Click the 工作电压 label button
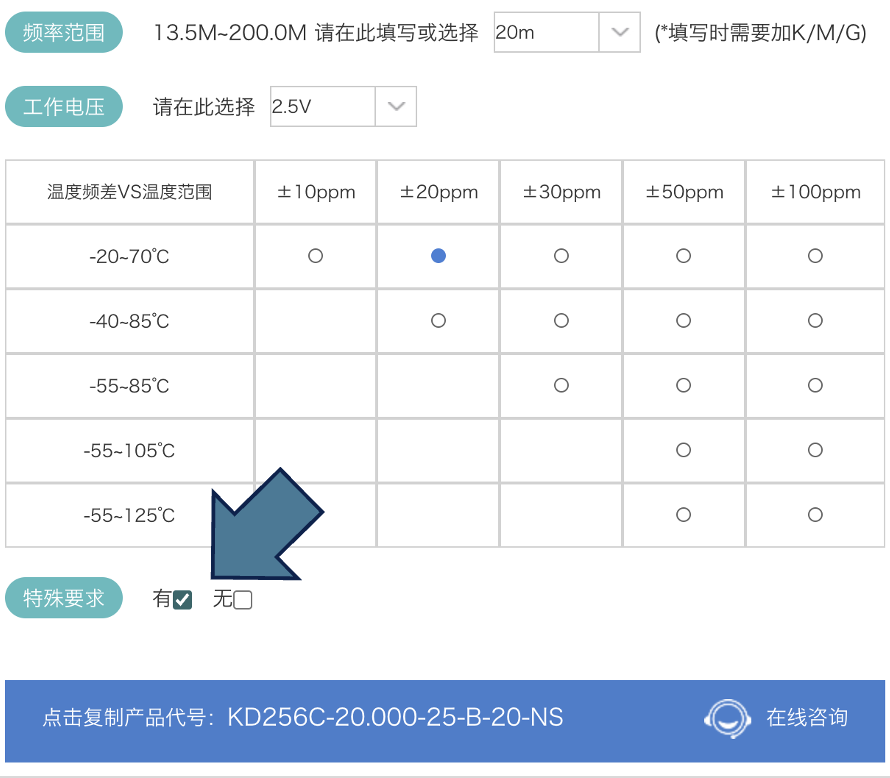This screenshot has width=890, height=778. [x=64, y=107]
